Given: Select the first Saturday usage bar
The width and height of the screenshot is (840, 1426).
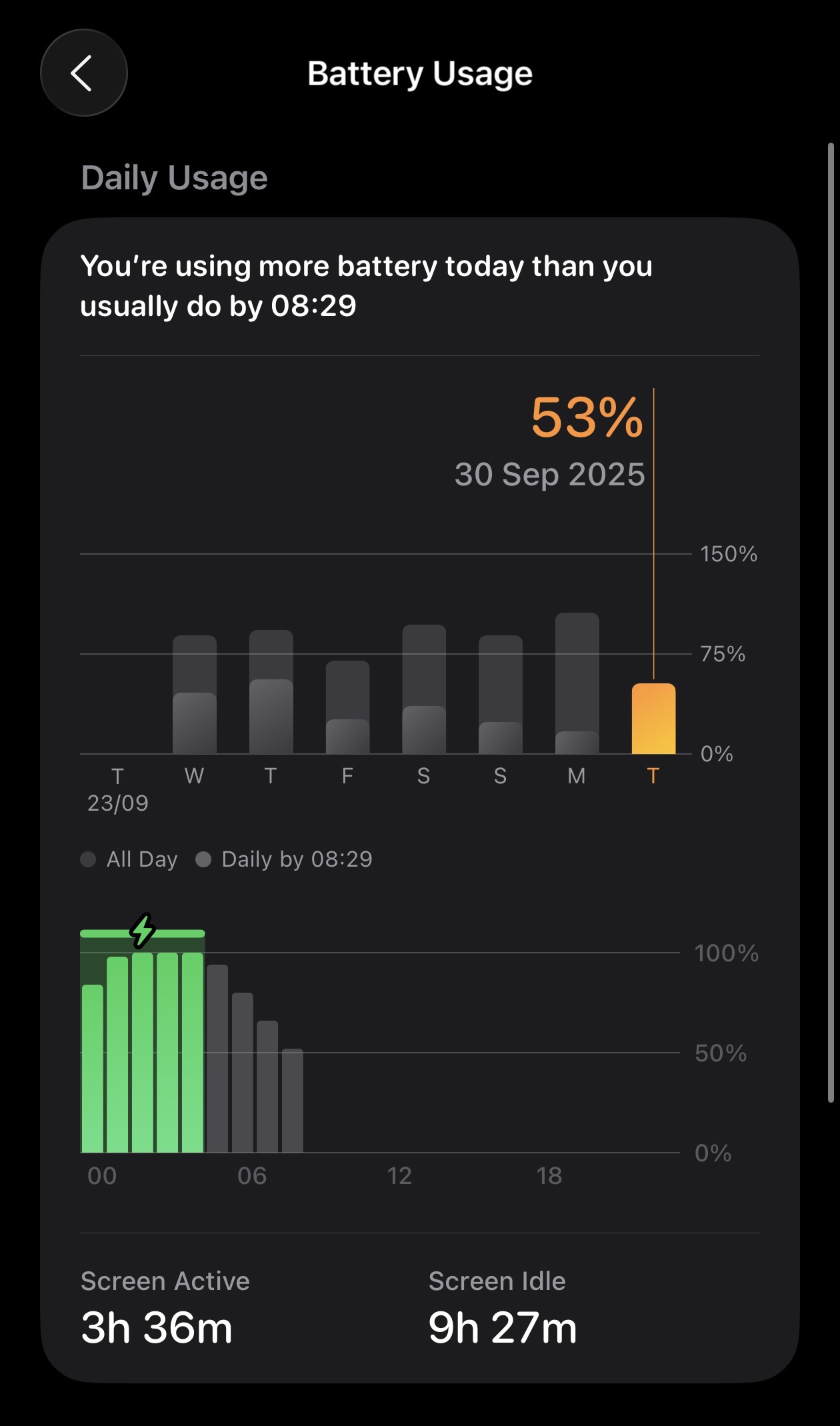Looking at the screenshot, I should [x=424, y=689].
